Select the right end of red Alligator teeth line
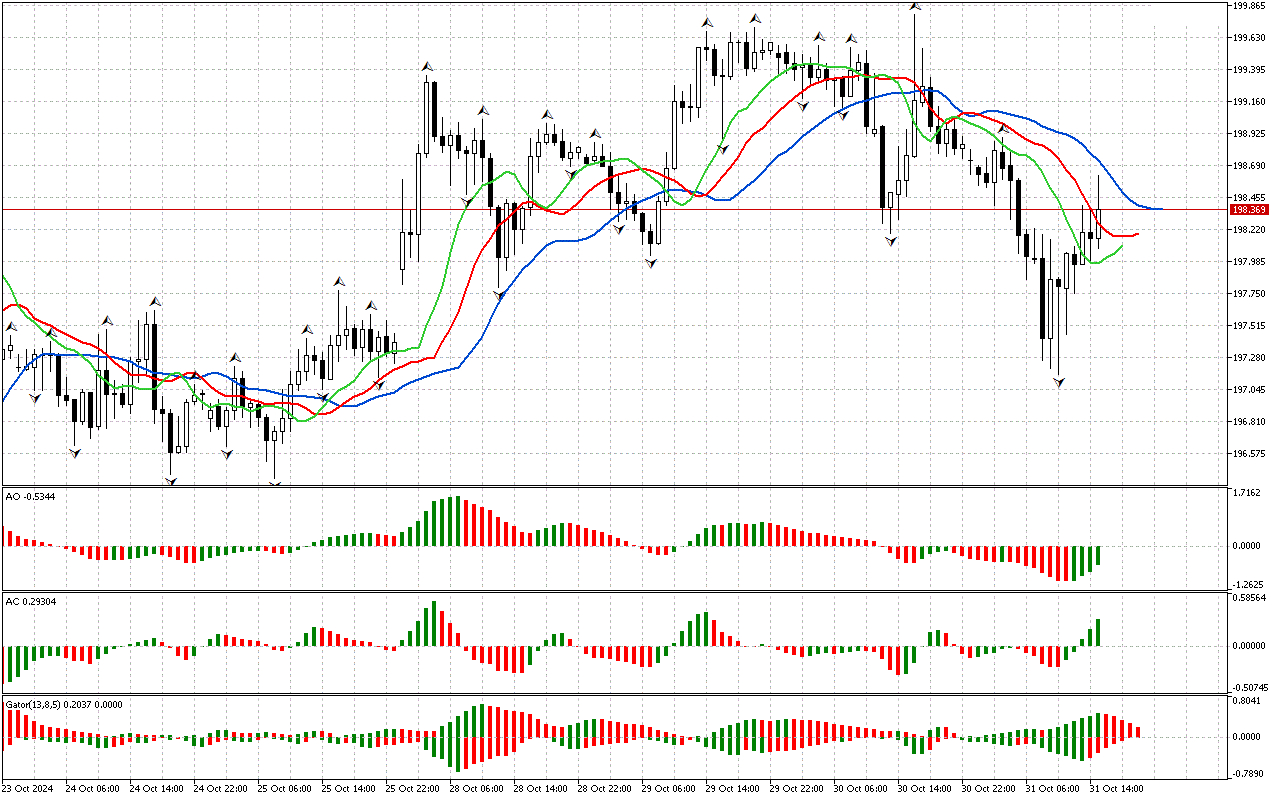This screenshot has height=800, width=1280. 1138,234
